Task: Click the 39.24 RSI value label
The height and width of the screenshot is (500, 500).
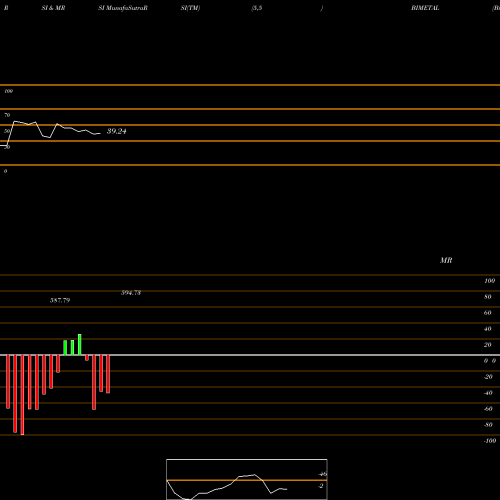Action: click(x=116, y=131)
